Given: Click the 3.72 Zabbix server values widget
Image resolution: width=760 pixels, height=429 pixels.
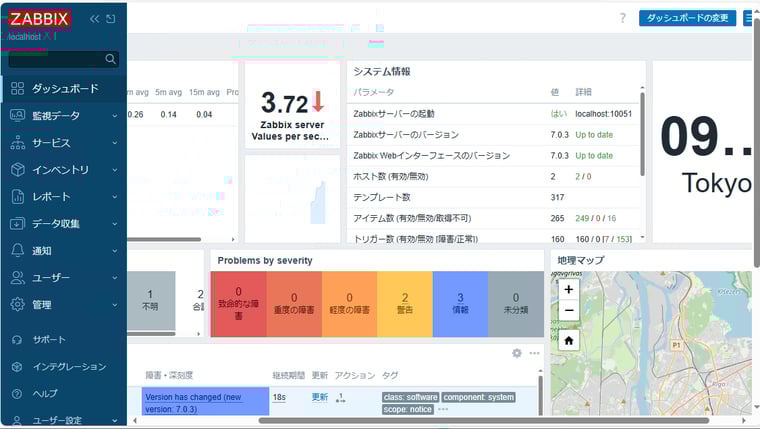Looking at the screenshot, I should point(292,105).
